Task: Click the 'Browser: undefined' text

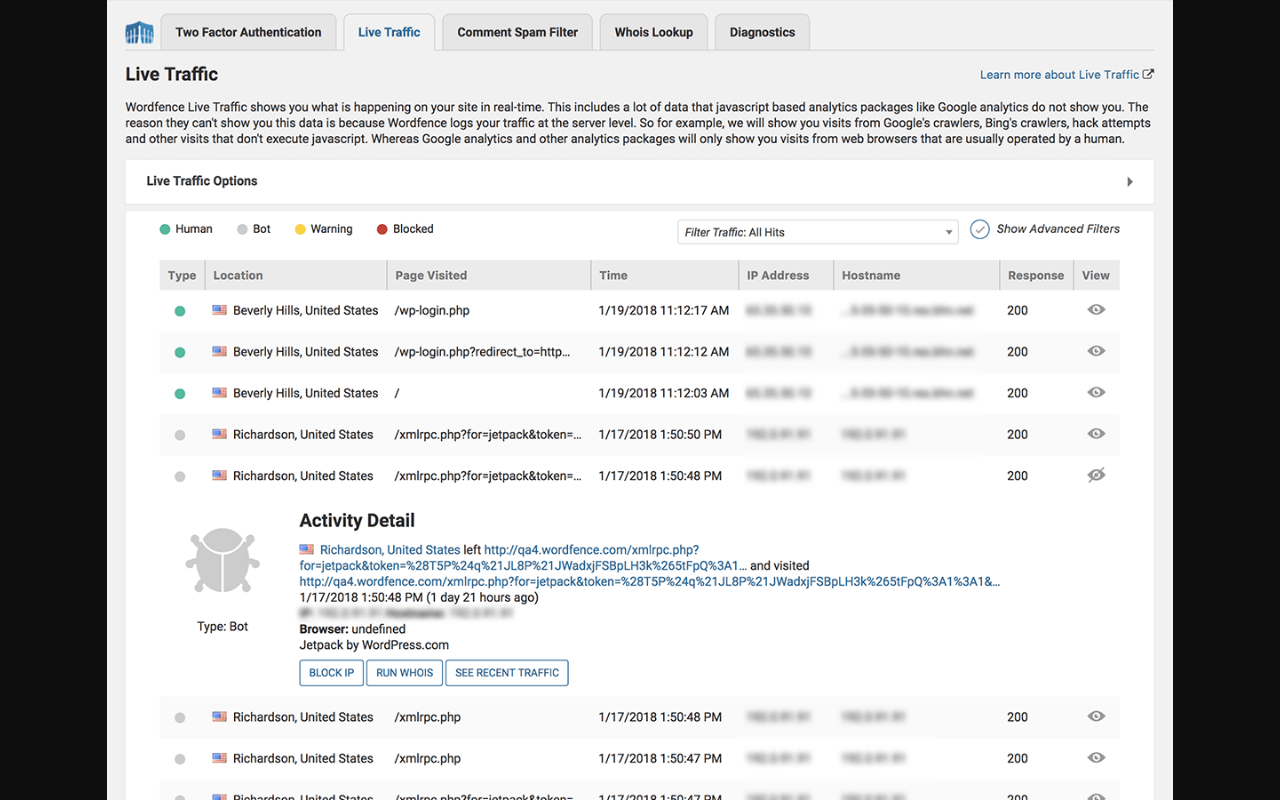Action: [353, 629]
